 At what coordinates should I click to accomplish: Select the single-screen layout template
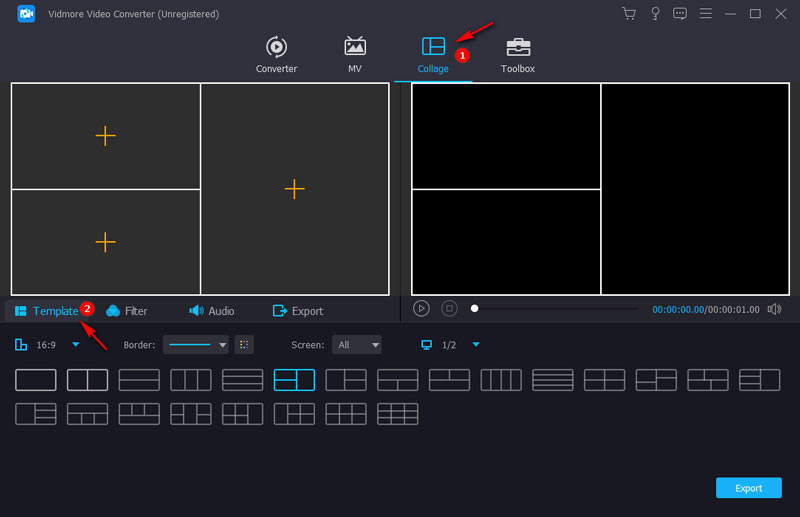pyautogui.click(x=36, y=380)
